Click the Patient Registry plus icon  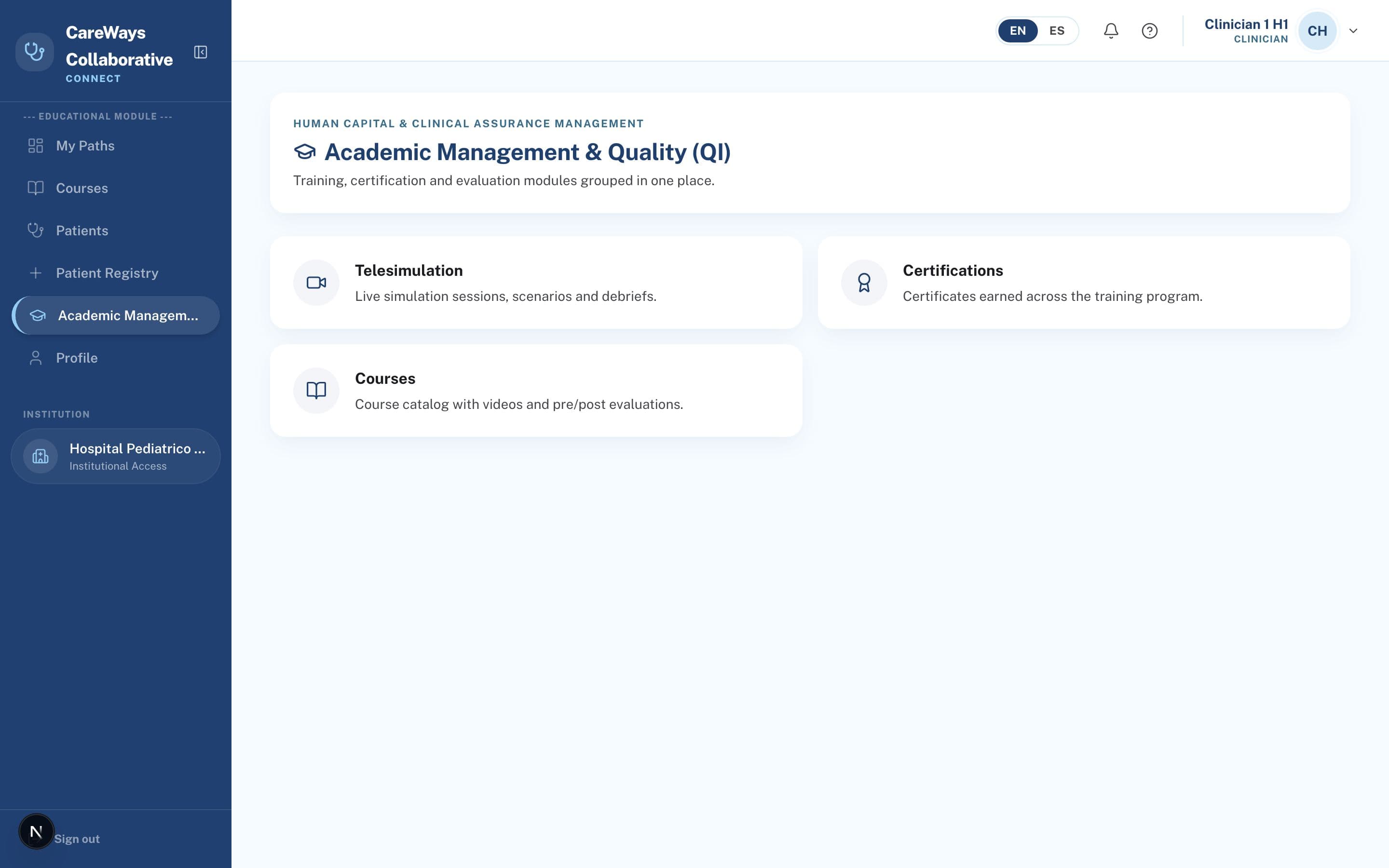[36, 273]
